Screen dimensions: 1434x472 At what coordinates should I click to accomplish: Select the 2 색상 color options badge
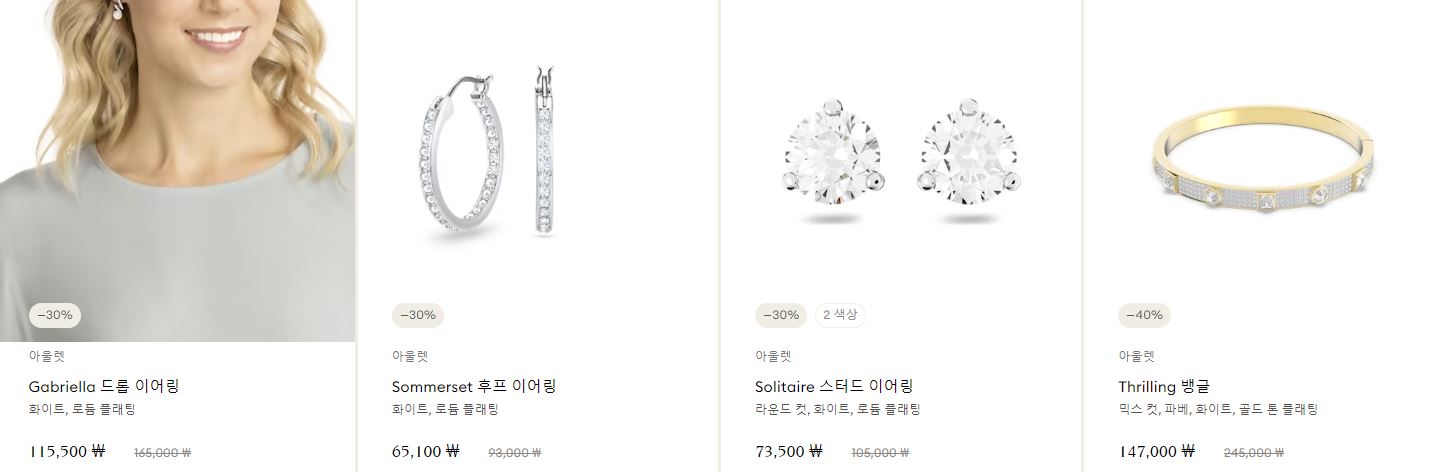point(840,315)
